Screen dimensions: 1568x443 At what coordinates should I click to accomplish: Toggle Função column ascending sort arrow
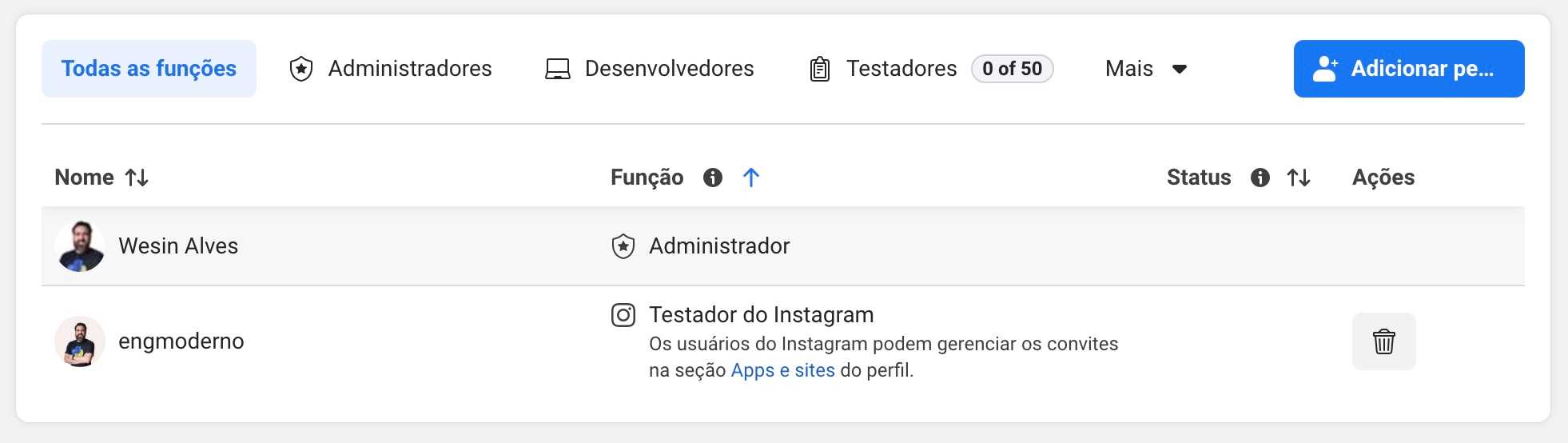[750, 178]
